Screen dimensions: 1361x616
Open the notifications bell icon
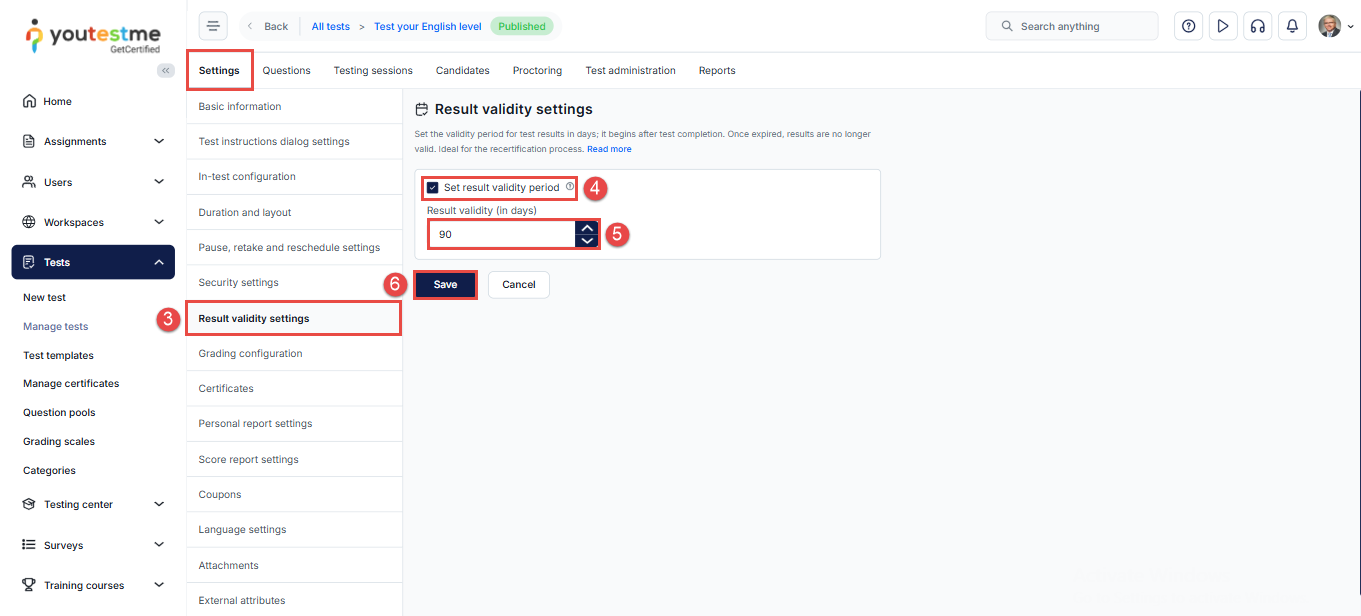[x=1292, y=26]
